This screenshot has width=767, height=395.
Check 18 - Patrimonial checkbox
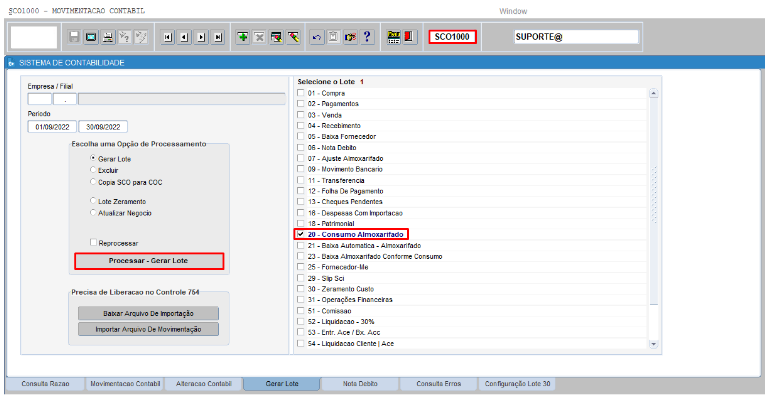[301, 223]
